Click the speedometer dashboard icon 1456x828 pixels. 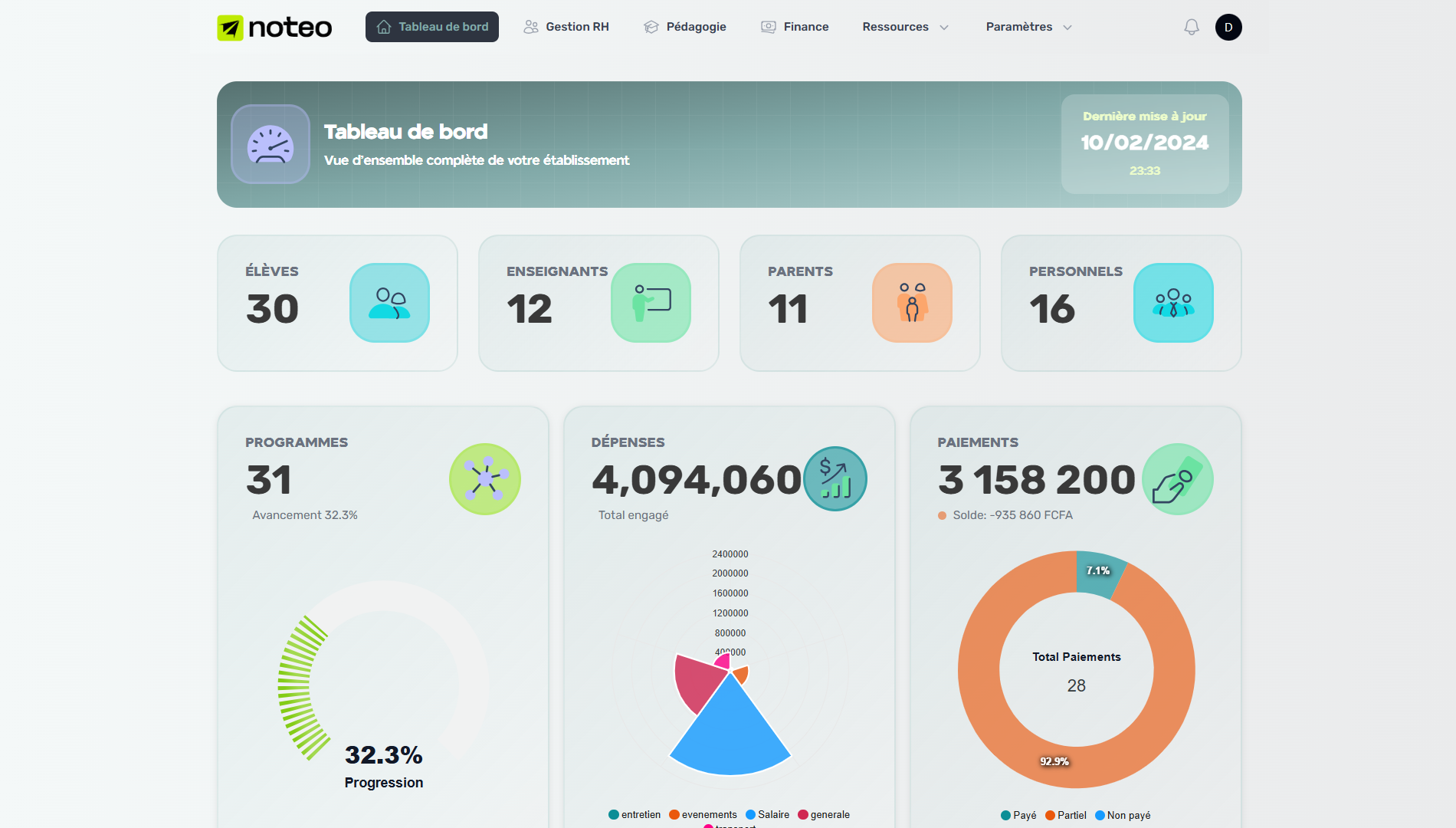coord(271,144)
